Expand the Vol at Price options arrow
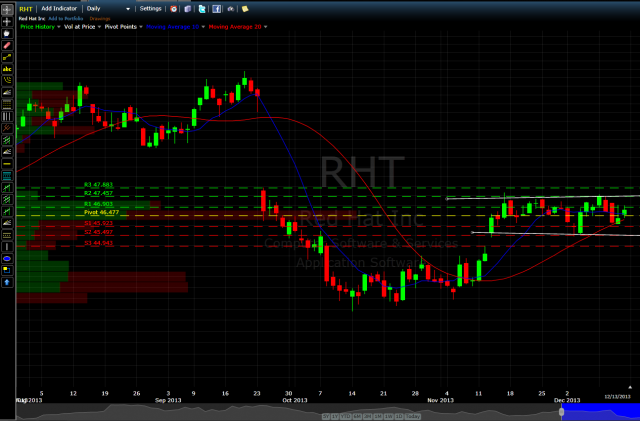 coord(99,27)
